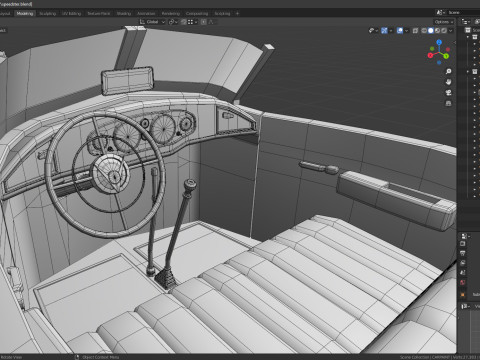
Task: Click the zoom view magnifier icon
Action: pos(448,72)
